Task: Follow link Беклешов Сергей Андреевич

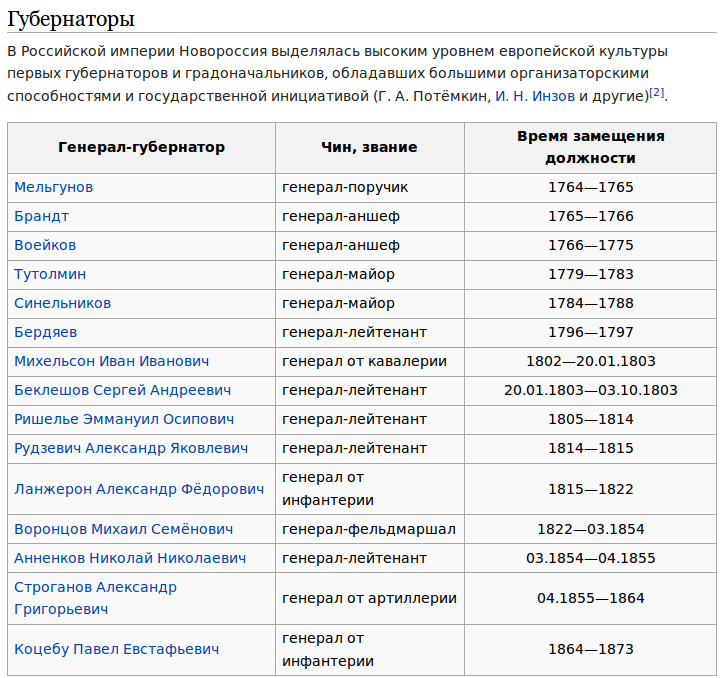Action: coord(122,391)
